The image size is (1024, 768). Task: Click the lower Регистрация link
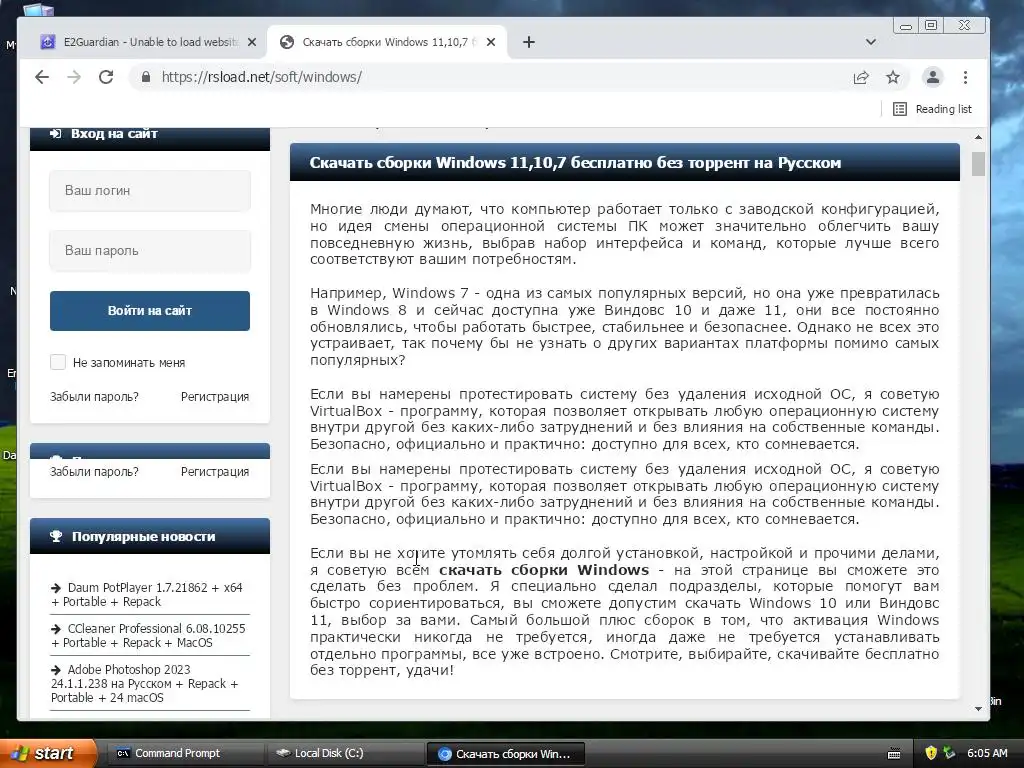215,472
